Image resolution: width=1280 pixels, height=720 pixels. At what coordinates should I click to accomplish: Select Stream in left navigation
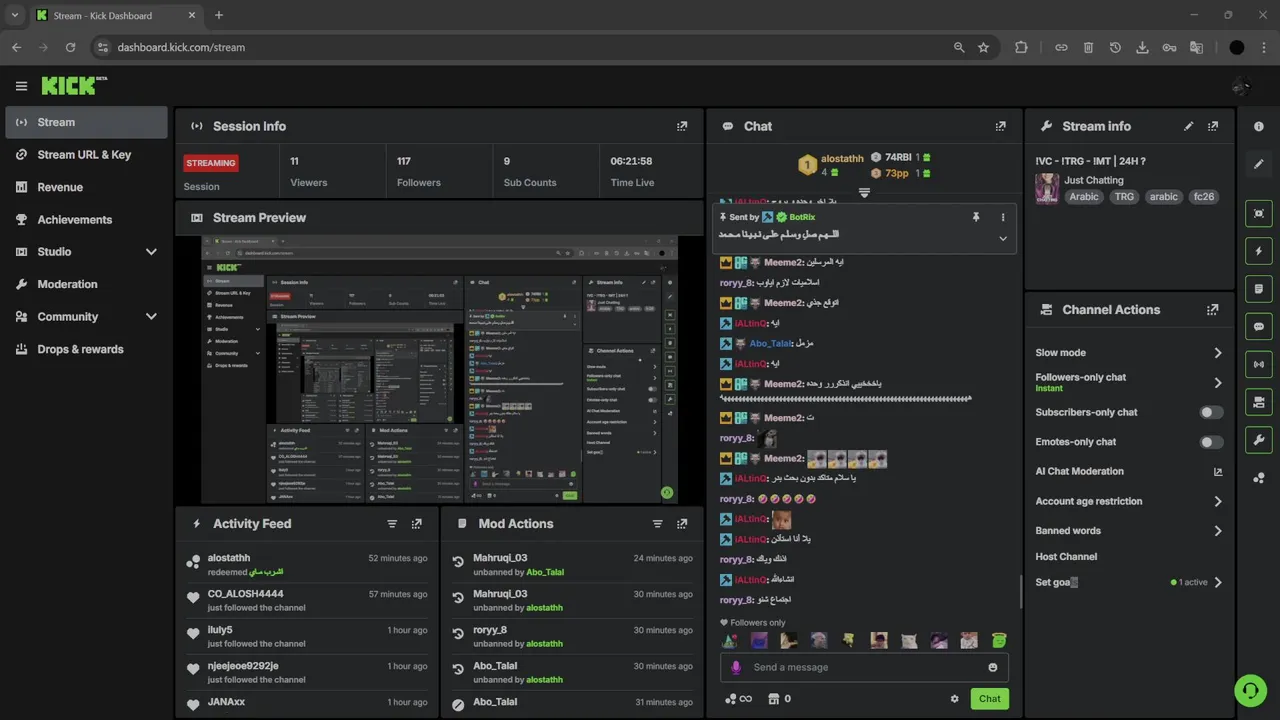(x=86, y=122)
